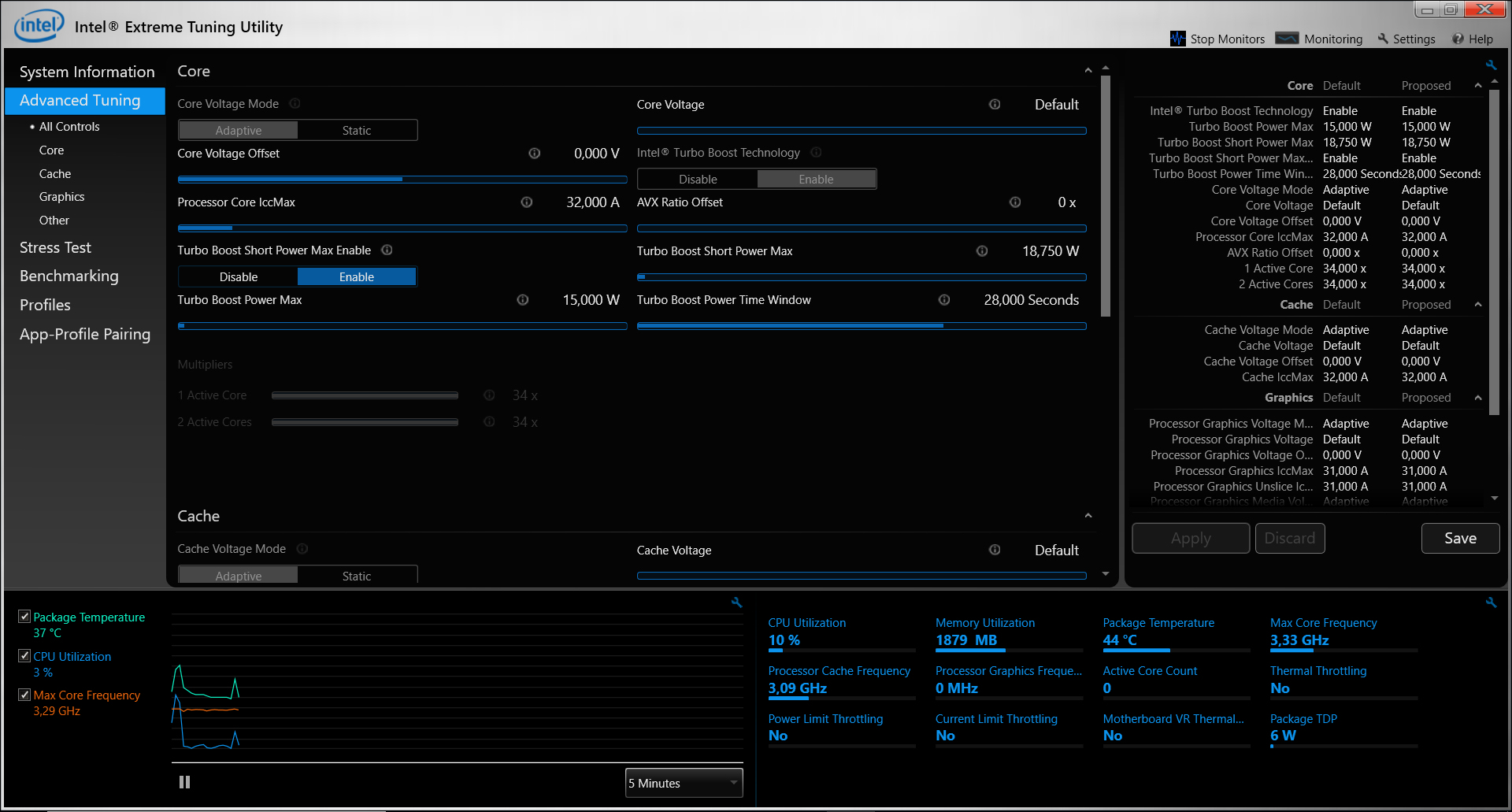Image resolution: width=1512 pixels, height=812 pixels.
Task: Collapse the Core section in main panel
Action: pos(1088,71)
